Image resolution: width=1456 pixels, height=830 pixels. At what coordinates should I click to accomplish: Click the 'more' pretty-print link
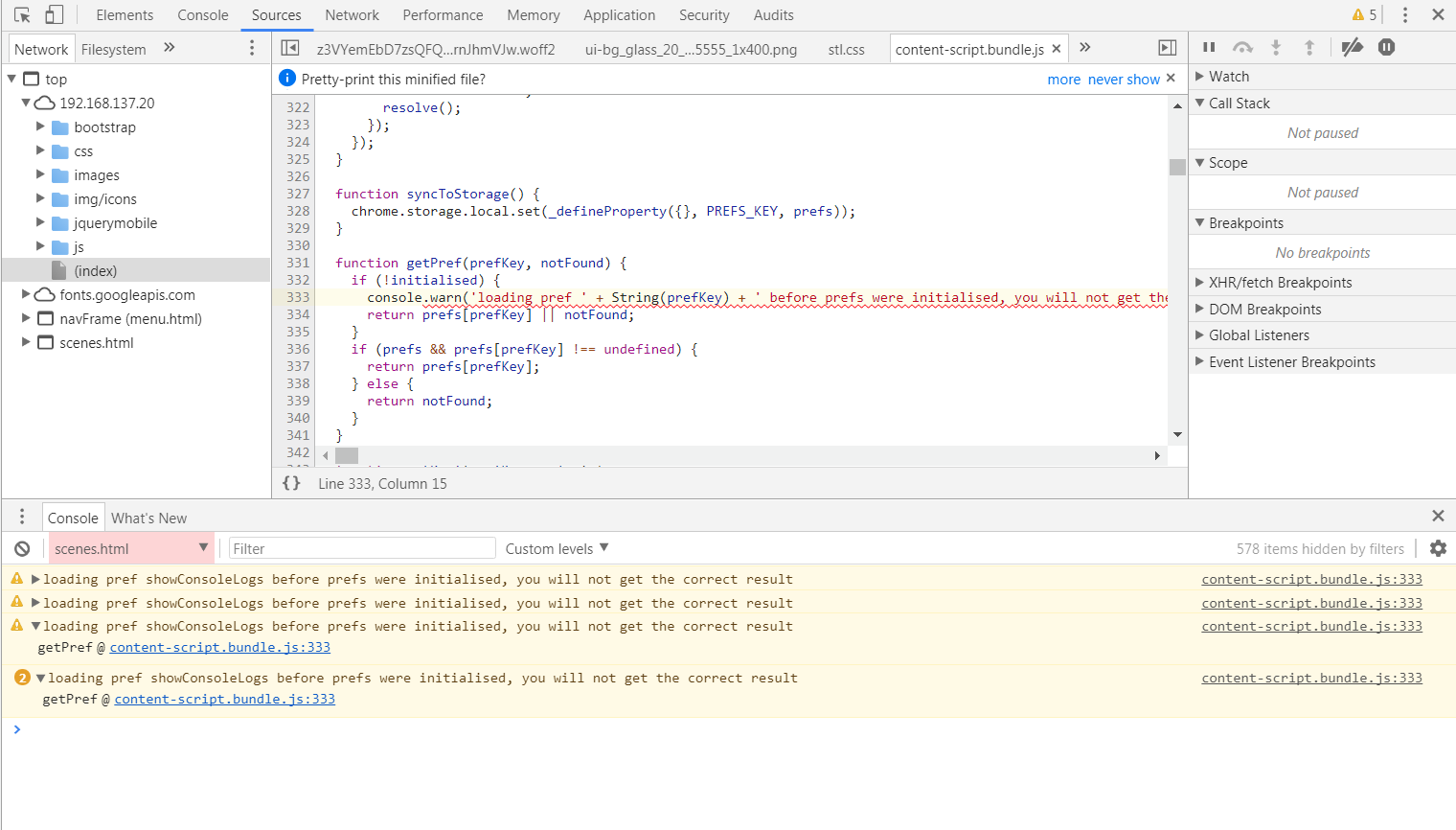(1063, 80)
